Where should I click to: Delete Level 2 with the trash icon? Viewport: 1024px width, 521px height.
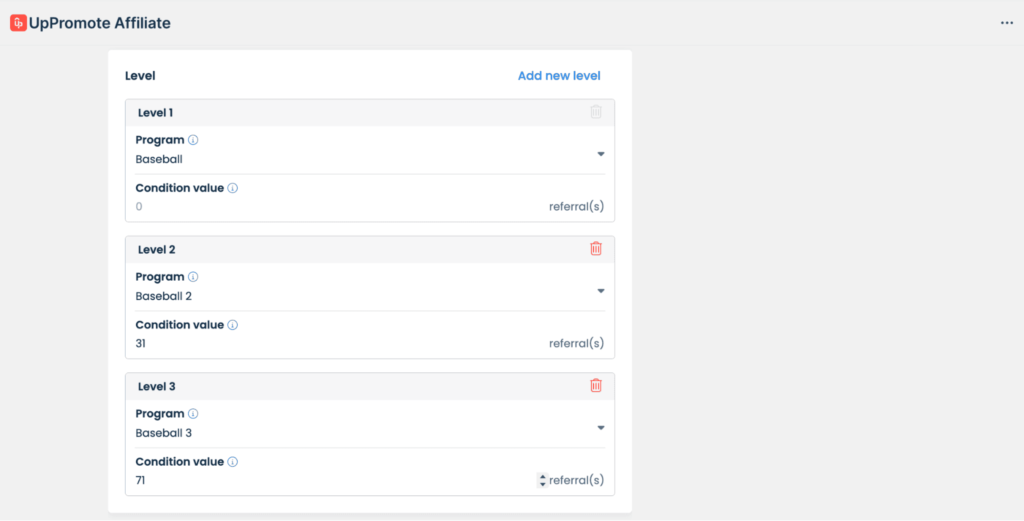596,249
